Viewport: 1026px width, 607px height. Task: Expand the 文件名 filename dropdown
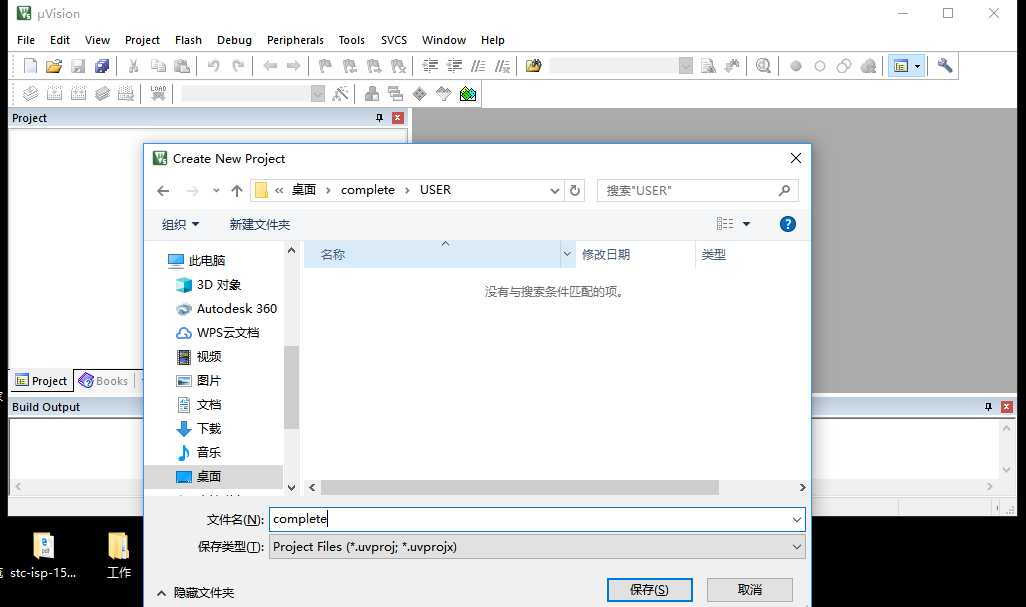click(796, 519)
